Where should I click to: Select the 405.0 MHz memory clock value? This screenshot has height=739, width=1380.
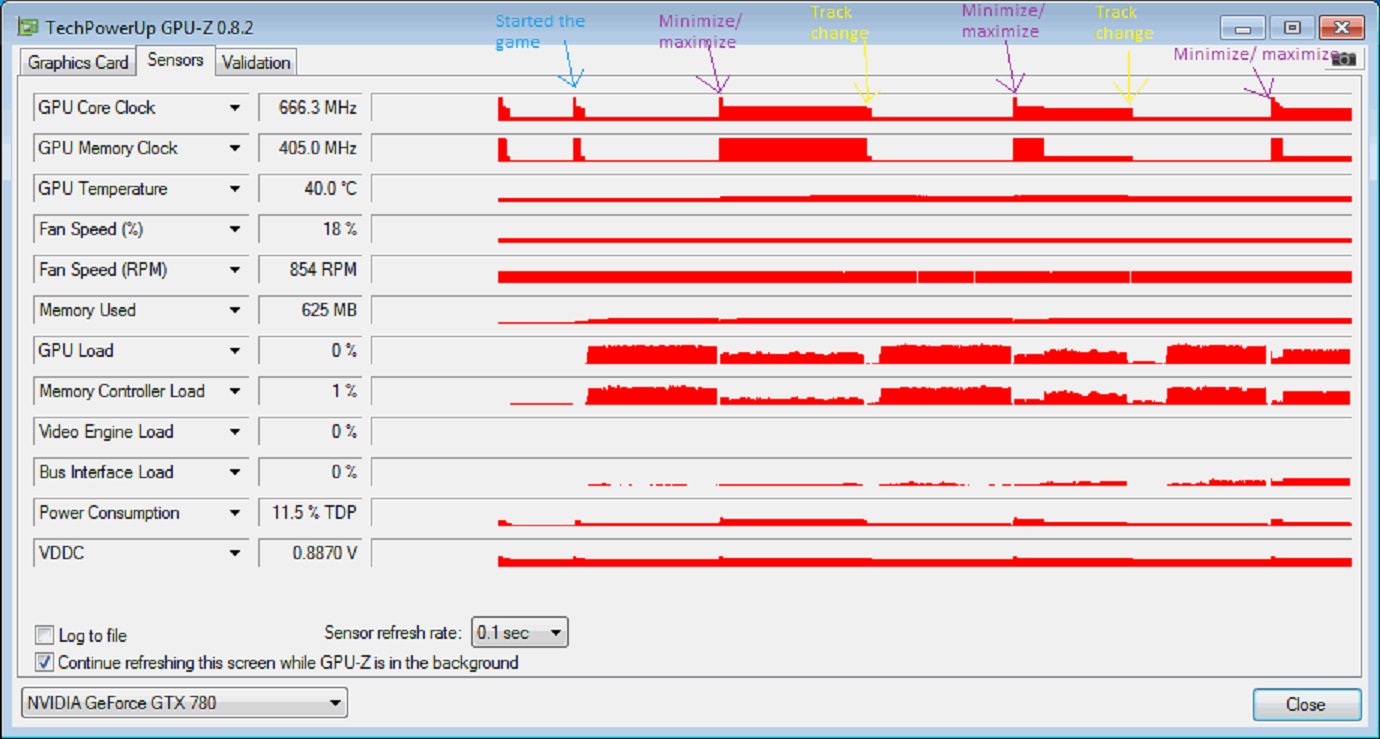[310, 148]
